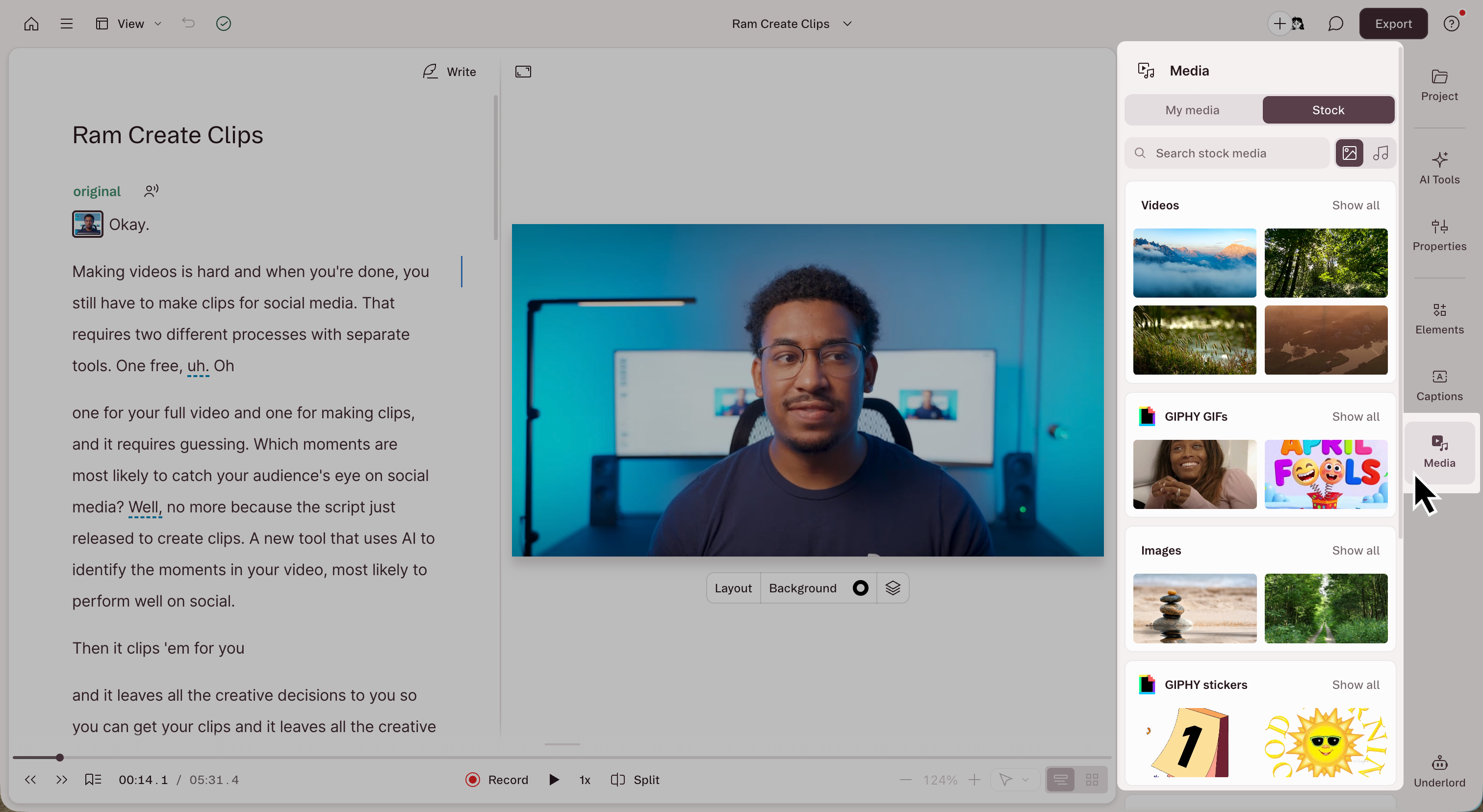Image resolution: width=1483 pixels, height=812 pixels.
Task: Click the speaker detection icon beside original
Action: tap(151, 190)
